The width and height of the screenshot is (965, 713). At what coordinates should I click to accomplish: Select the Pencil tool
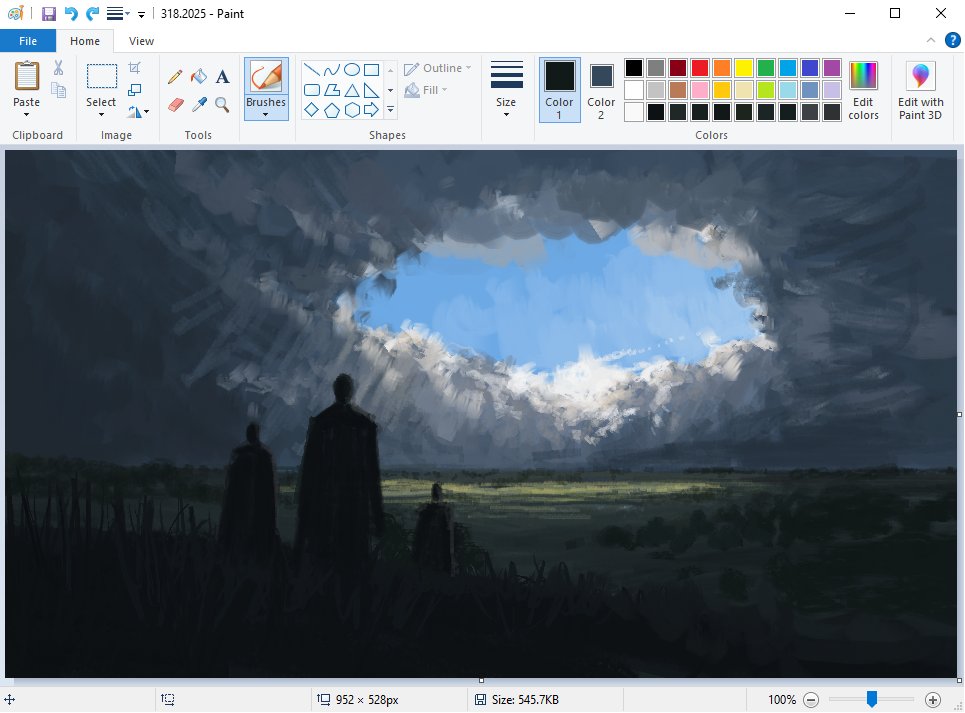click(x=175, y=76)
